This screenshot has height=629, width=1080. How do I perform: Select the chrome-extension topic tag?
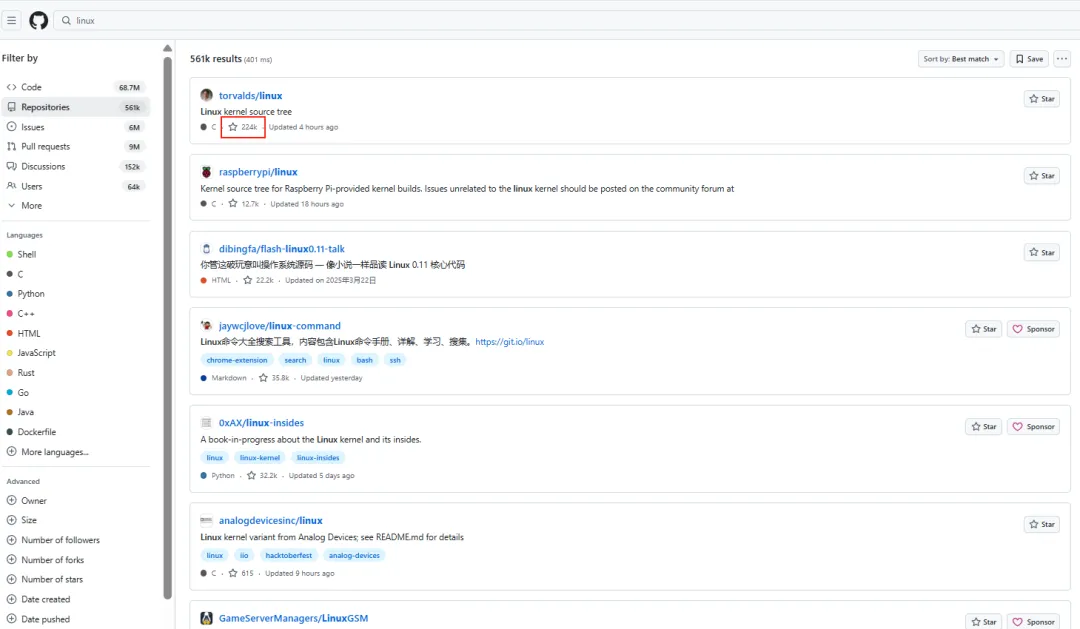(x=237, y=360)
